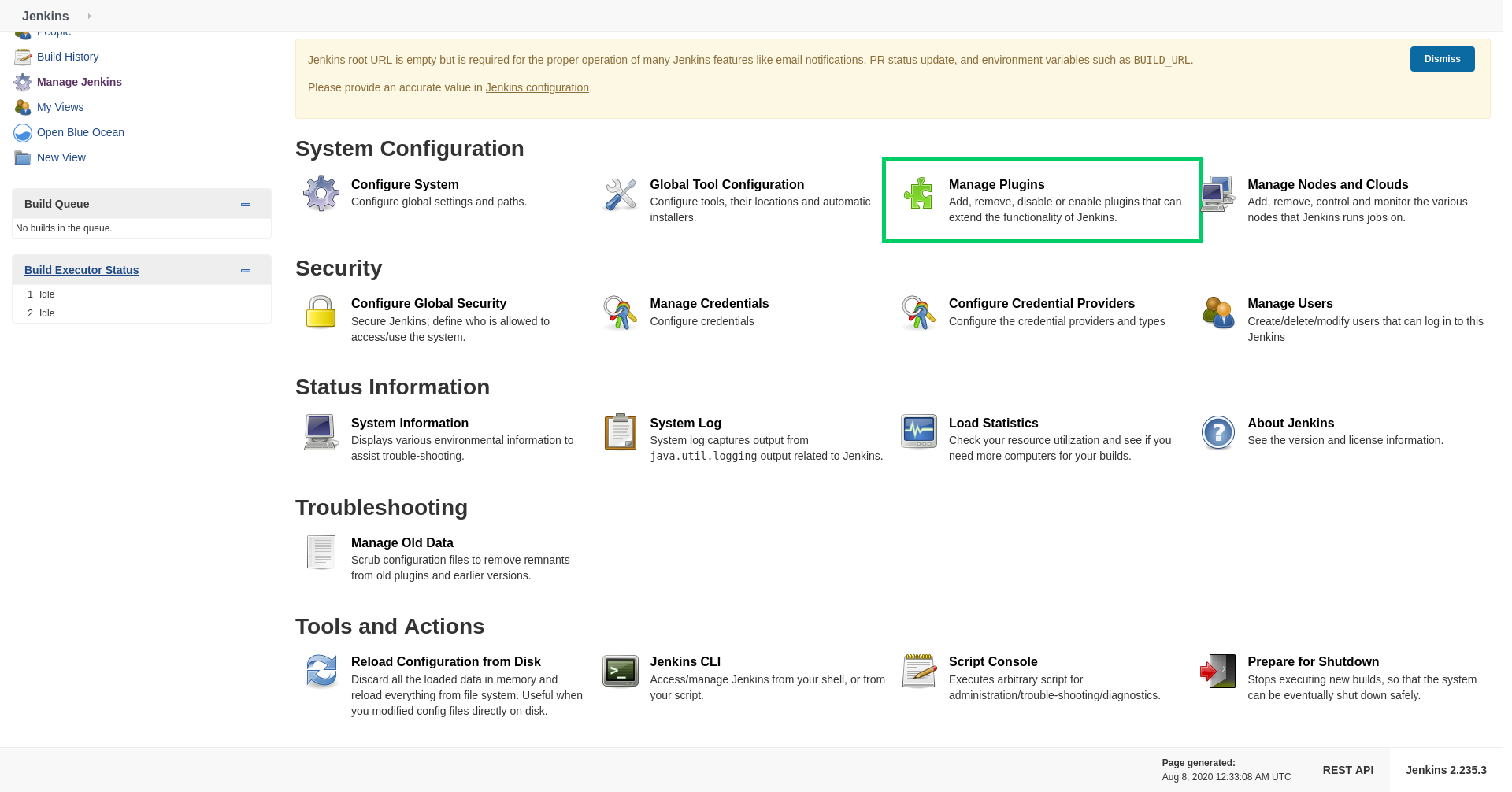Screen dimensions: 1512x792
Task: Click the Jenkins CLI terminal icon
Action: coord(620,671)
